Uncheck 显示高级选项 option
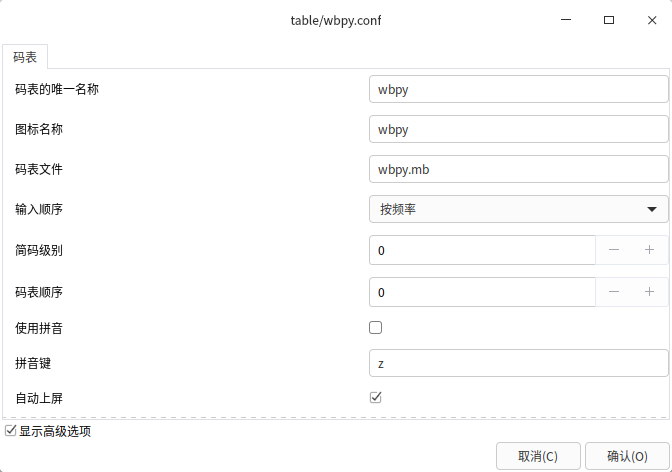 (11, 431)
